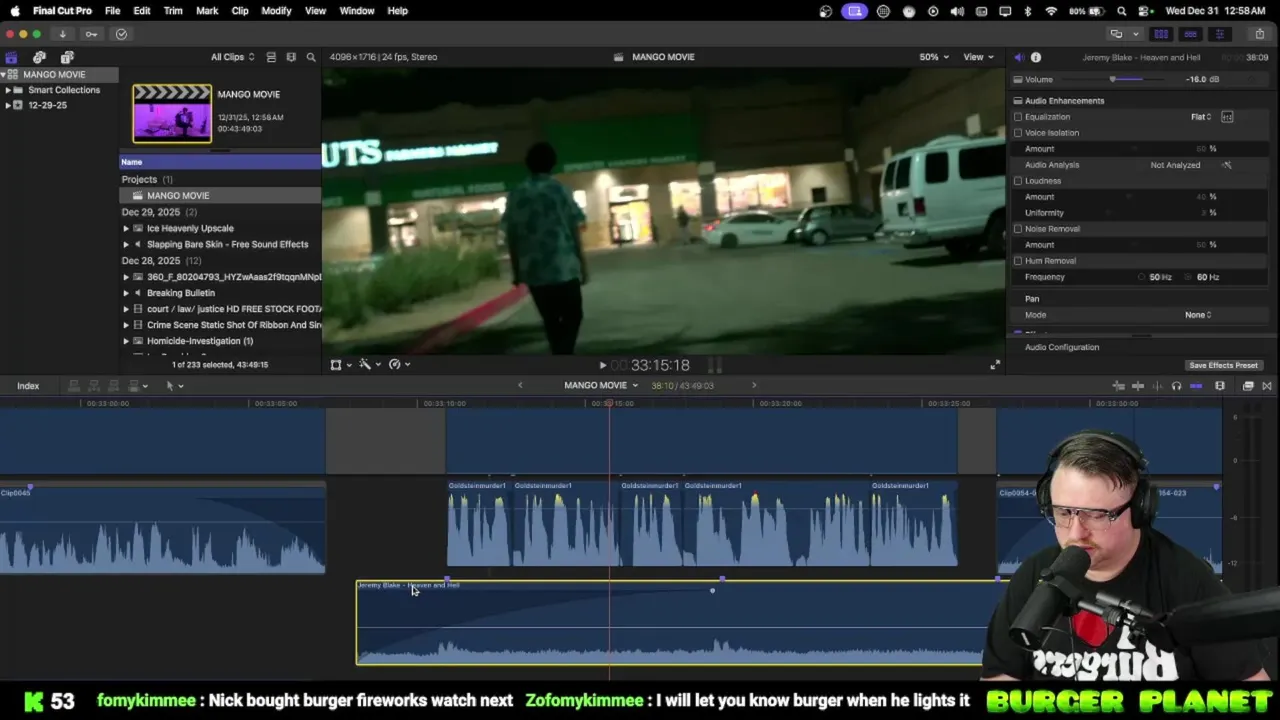The image size is (1280, 720).
Task: Toggle the Timeline panel layout button
Action: pyautogui.click(x=1190, y=34)
